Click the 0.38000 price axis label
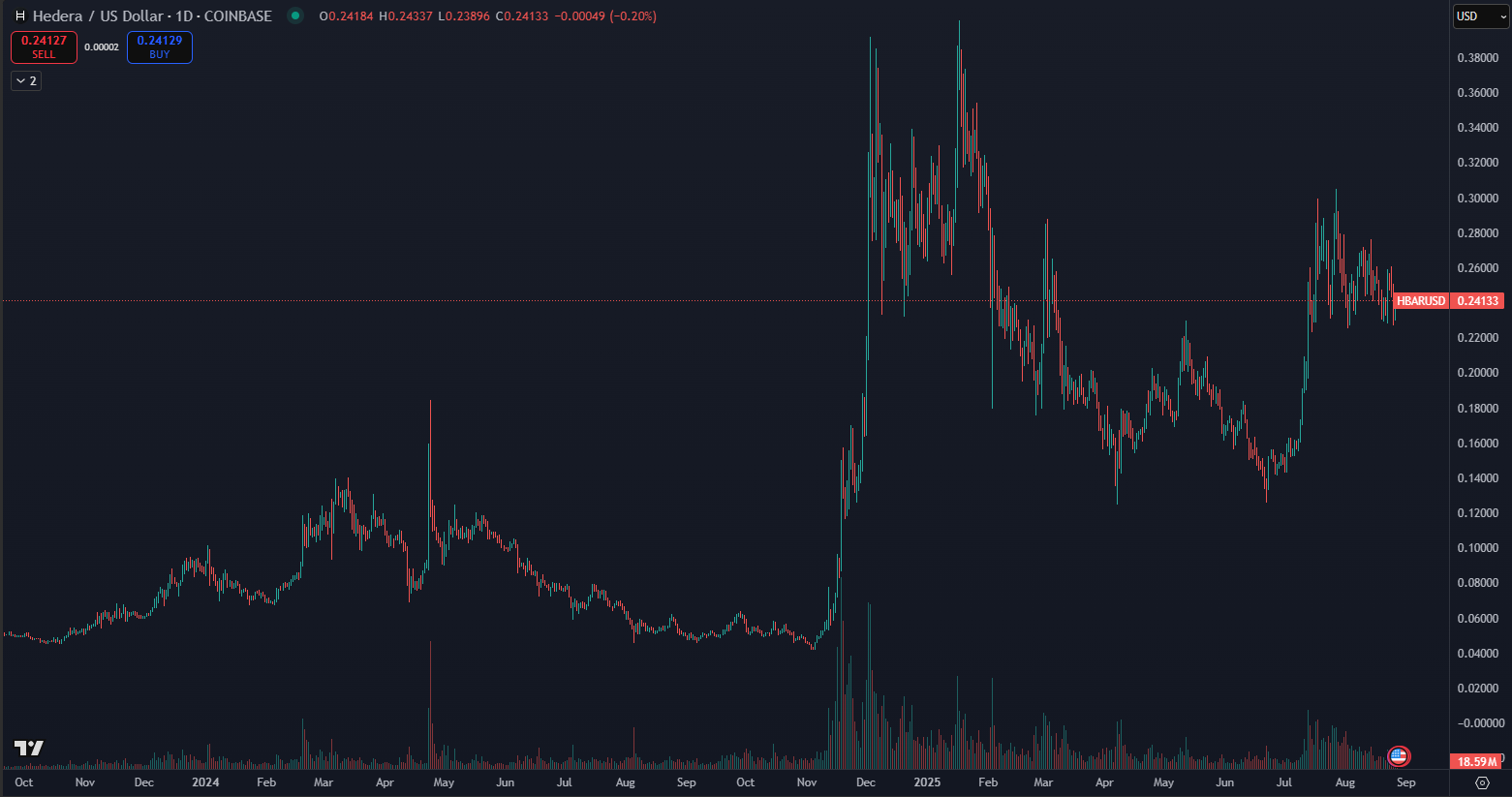 (1478, 58)
